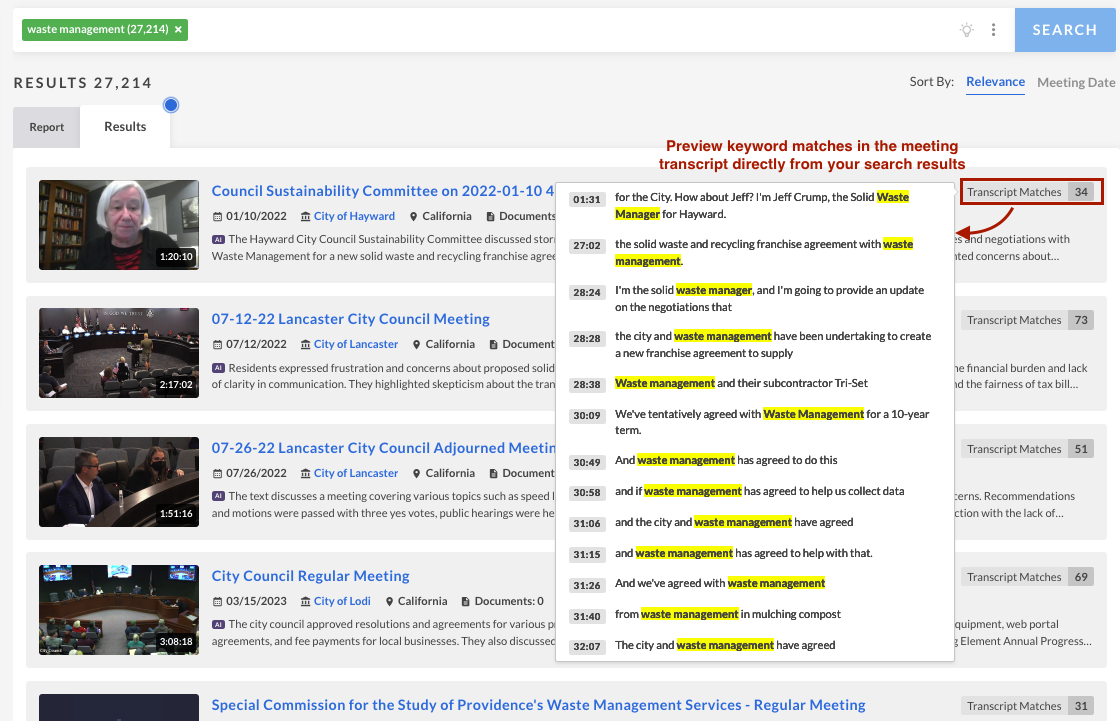Switch to the Report tab
Viewport: 1120px width, 721px height.
[46, 126]
